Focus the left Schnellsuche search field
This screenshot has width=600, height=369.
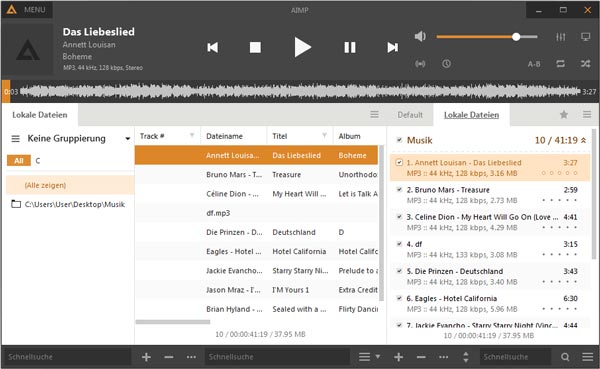coord(67,357)
